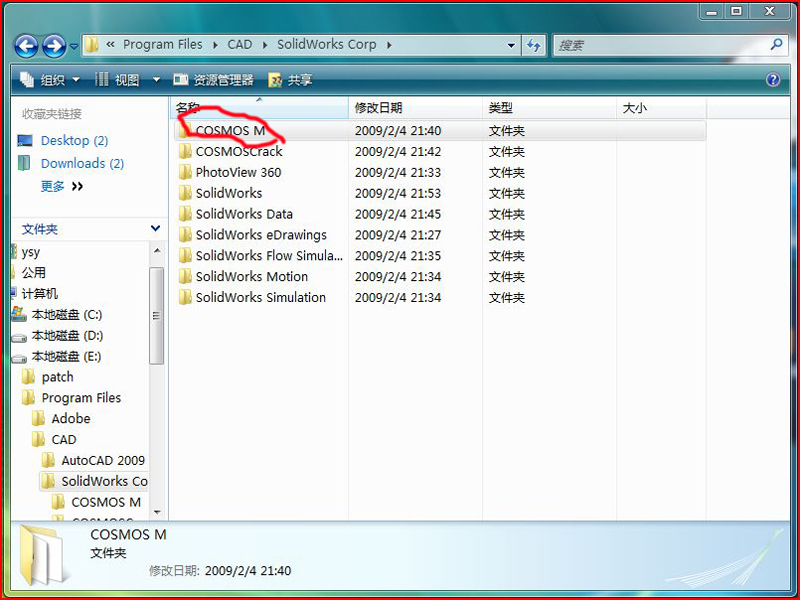Click the PhotoView 360 folder name
Screen dimensions: 800x600
[x=238, y=172]
